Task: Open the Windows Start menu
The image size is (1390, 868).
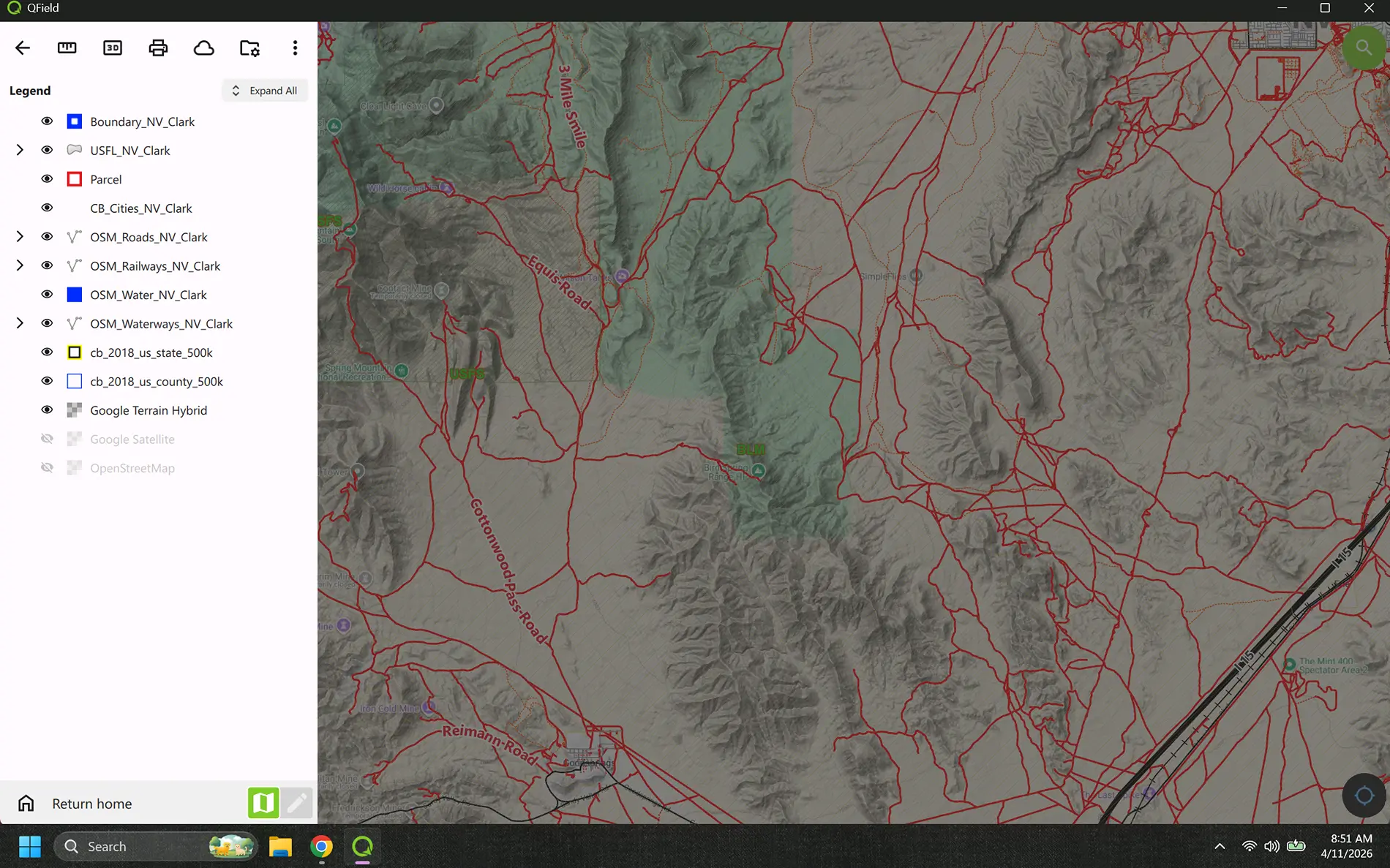Action: (30, 847)
